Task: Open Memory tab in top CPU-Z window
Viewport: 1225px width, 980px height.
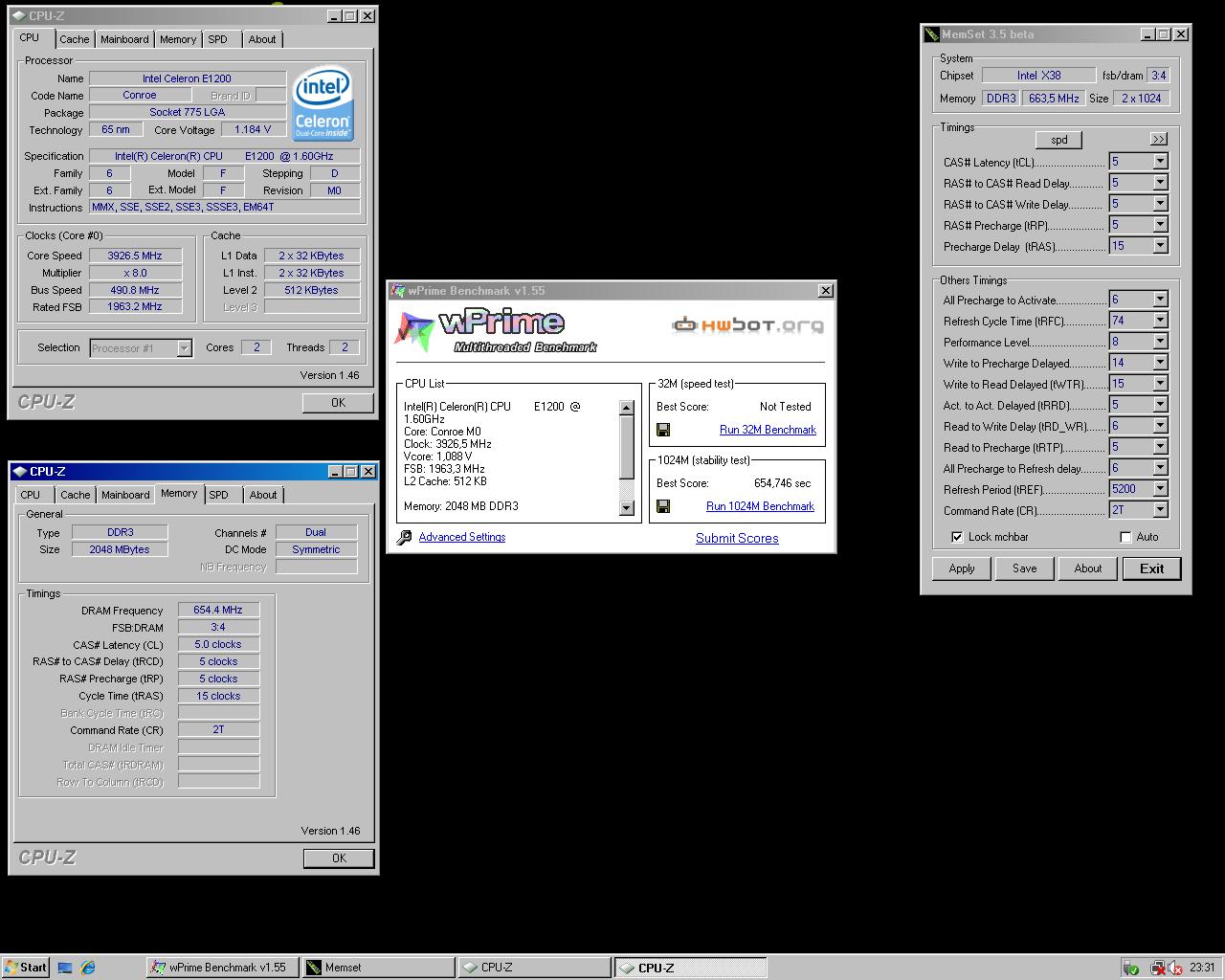Action: tap(178, 39)
